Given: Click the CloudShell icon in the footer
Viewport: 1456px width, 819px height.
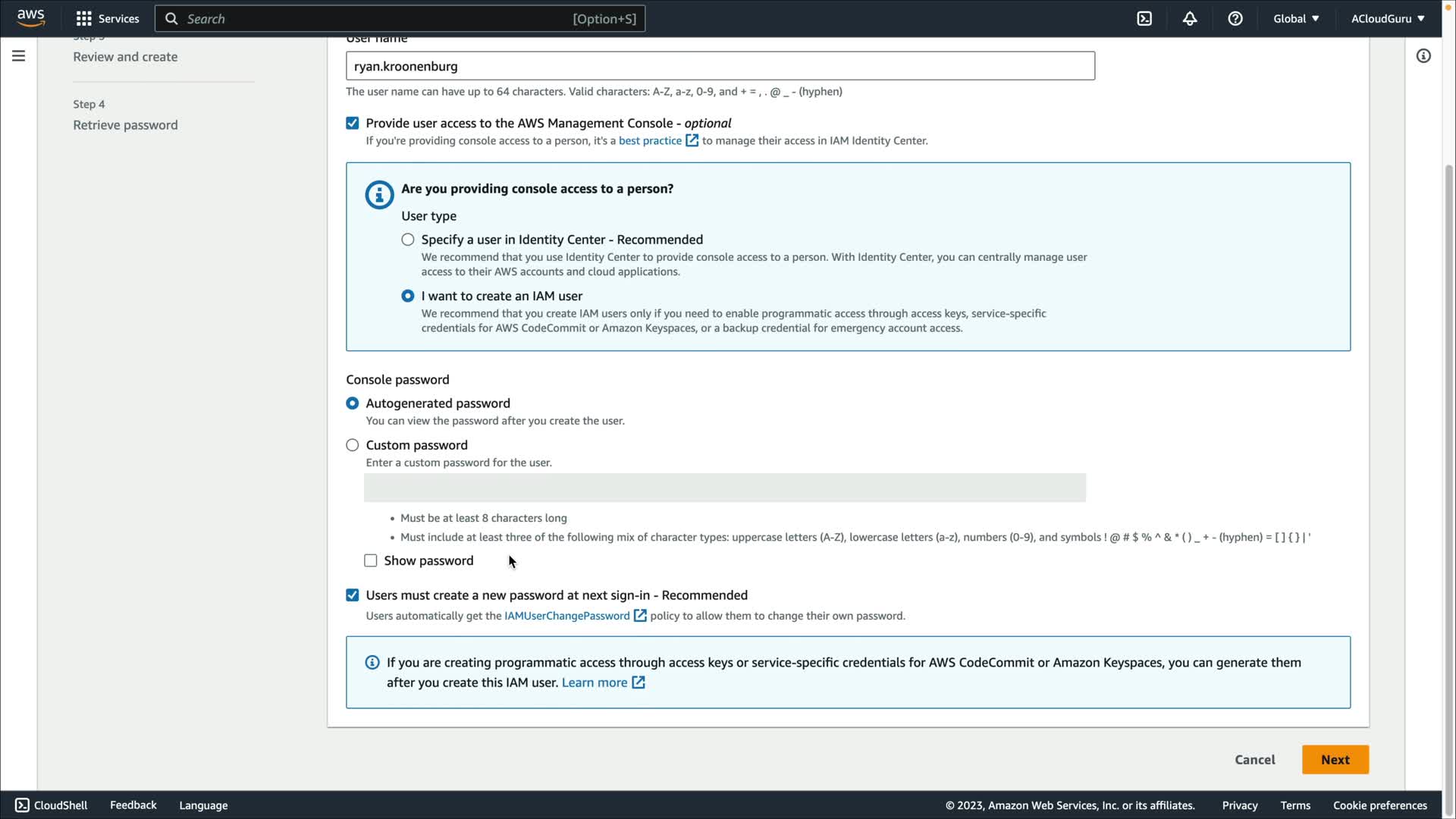Looking at the screenshot, I should click(23, 805).
